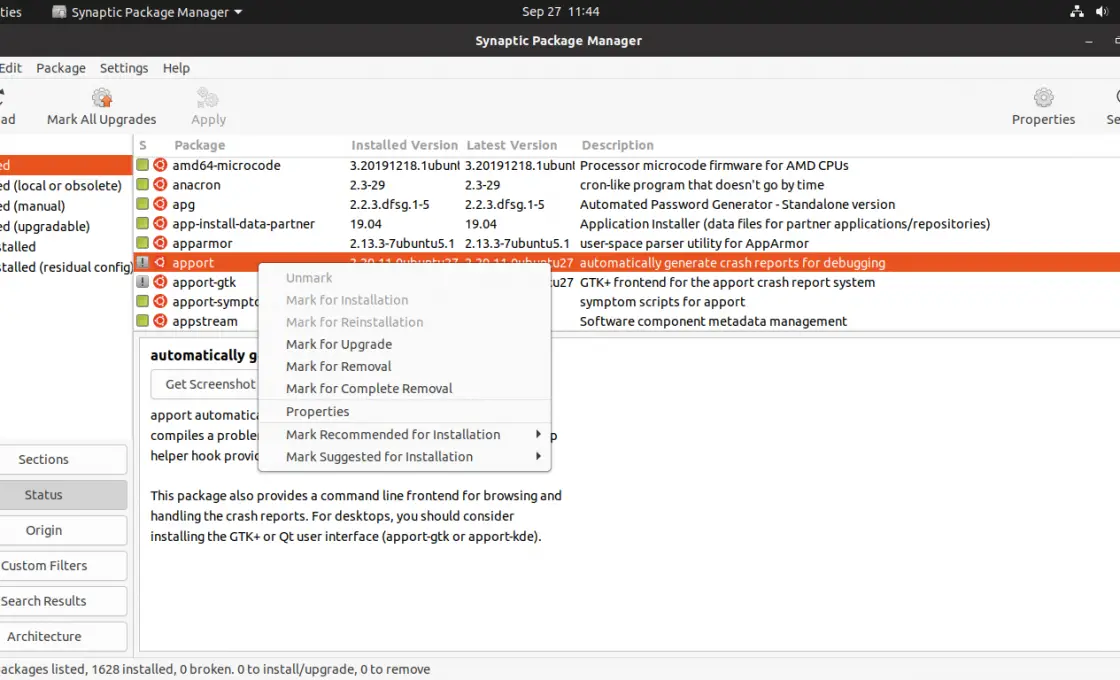Toggle status checkbox for anacron
This screenshot has width=1120, height=680.
coord(143,184)
